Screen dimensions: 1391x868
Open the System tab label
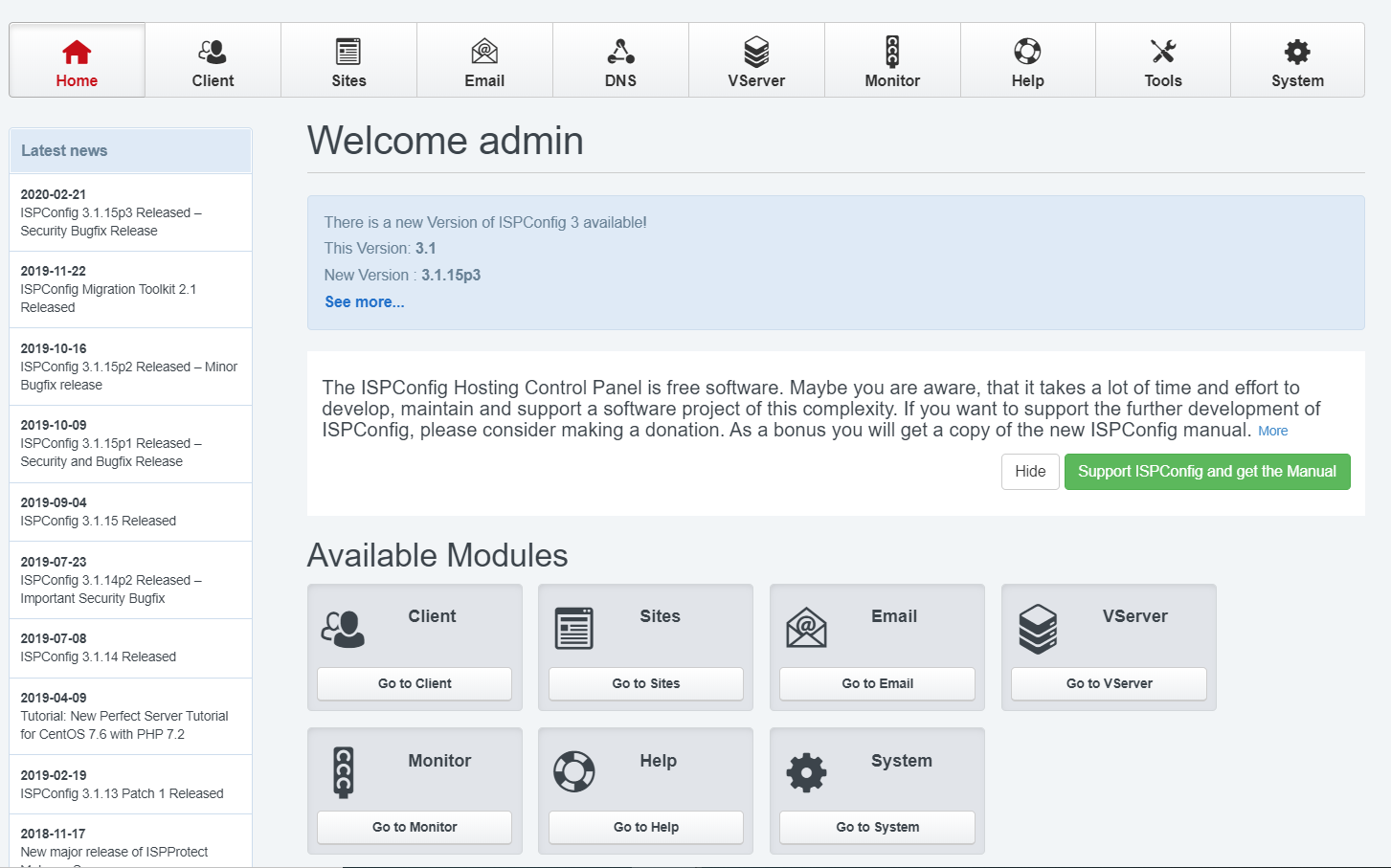pos(1297,80)
